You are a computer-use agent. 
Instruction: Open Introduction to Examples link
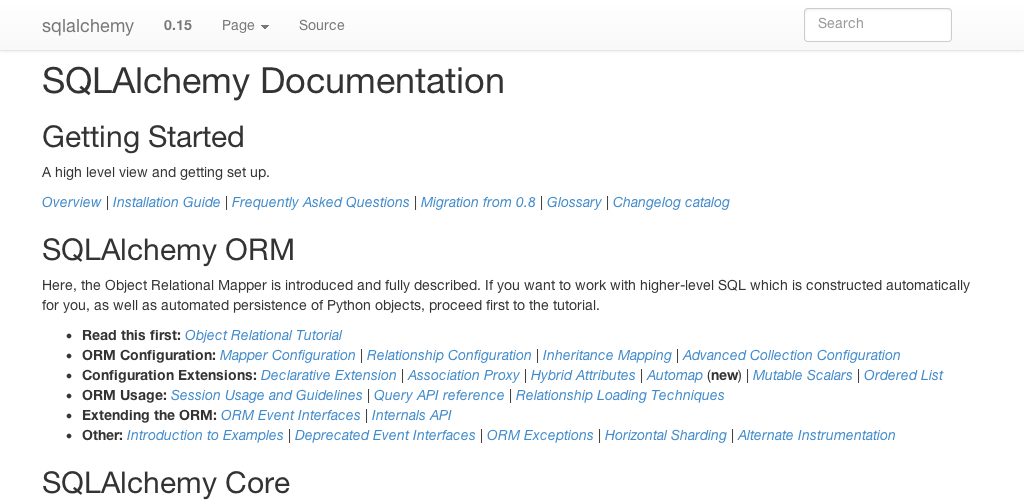(x=205, y=435)
